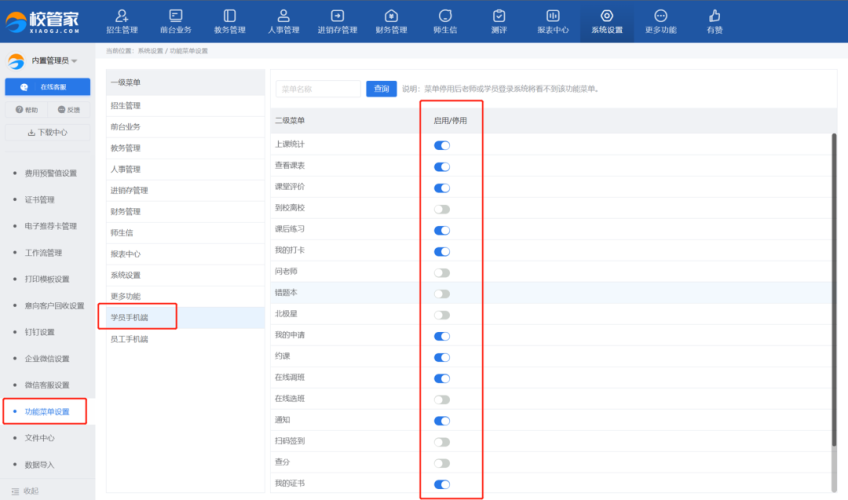The width and height of the screenshot is (848, 500).
Task: Click the 前台业务 top navigation icon
Action: pyautogui.click(x=176, y=16)
